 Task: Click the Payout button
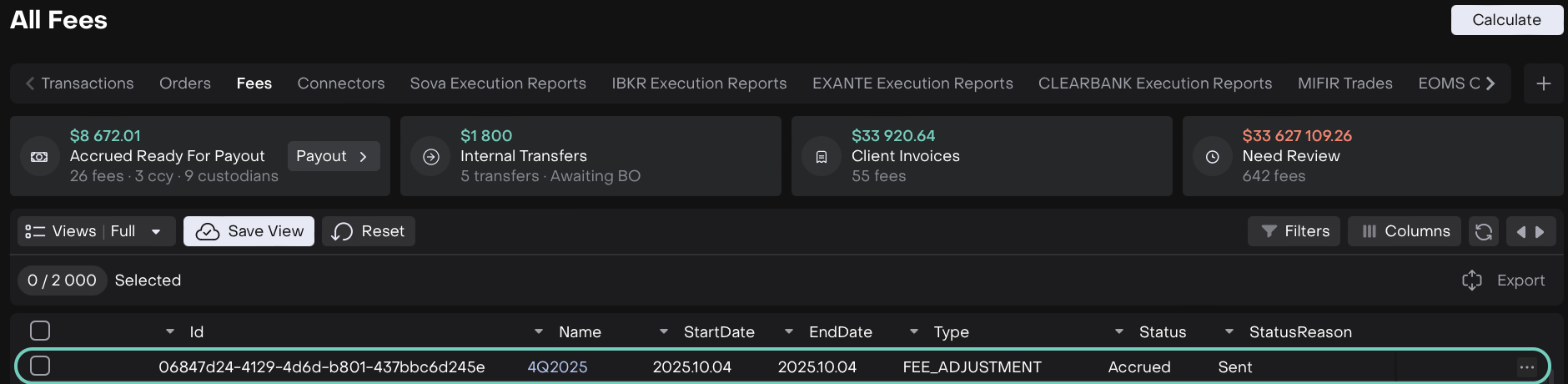point(333,156)
